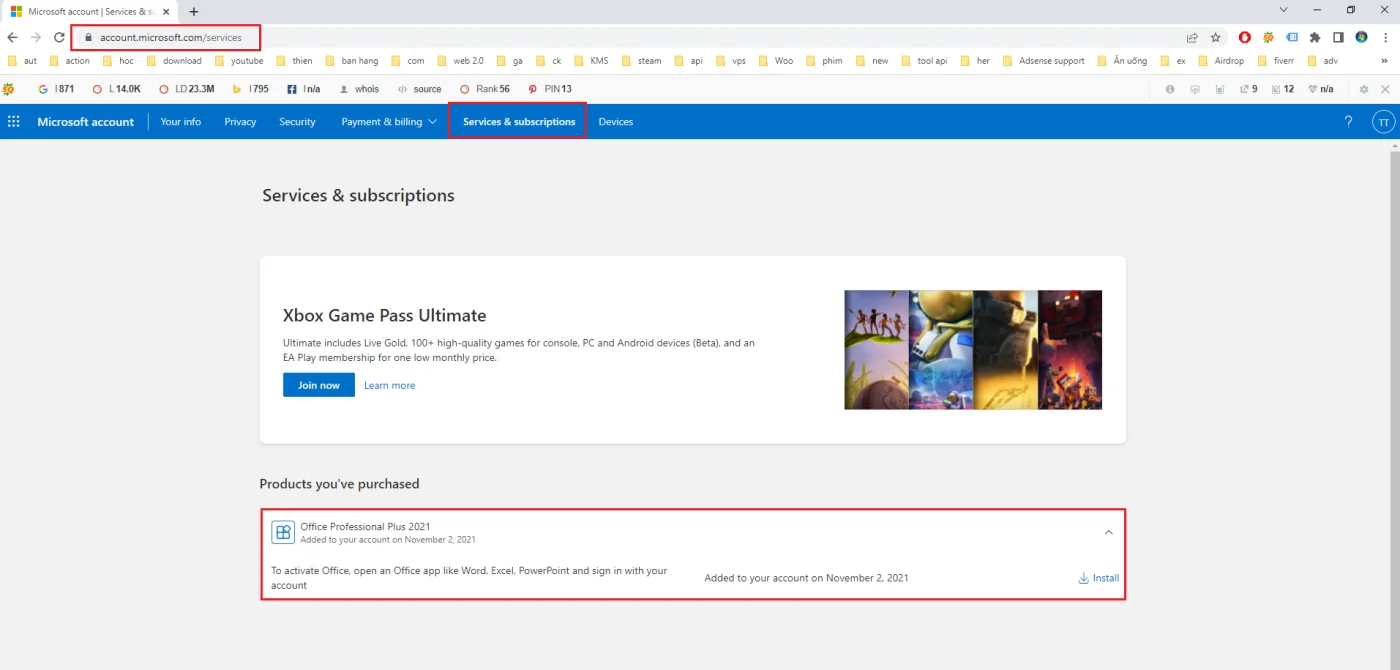1400x670 pixels.
Task: Click the Office Professional Plus product icon
Action: tap(283, 532)
